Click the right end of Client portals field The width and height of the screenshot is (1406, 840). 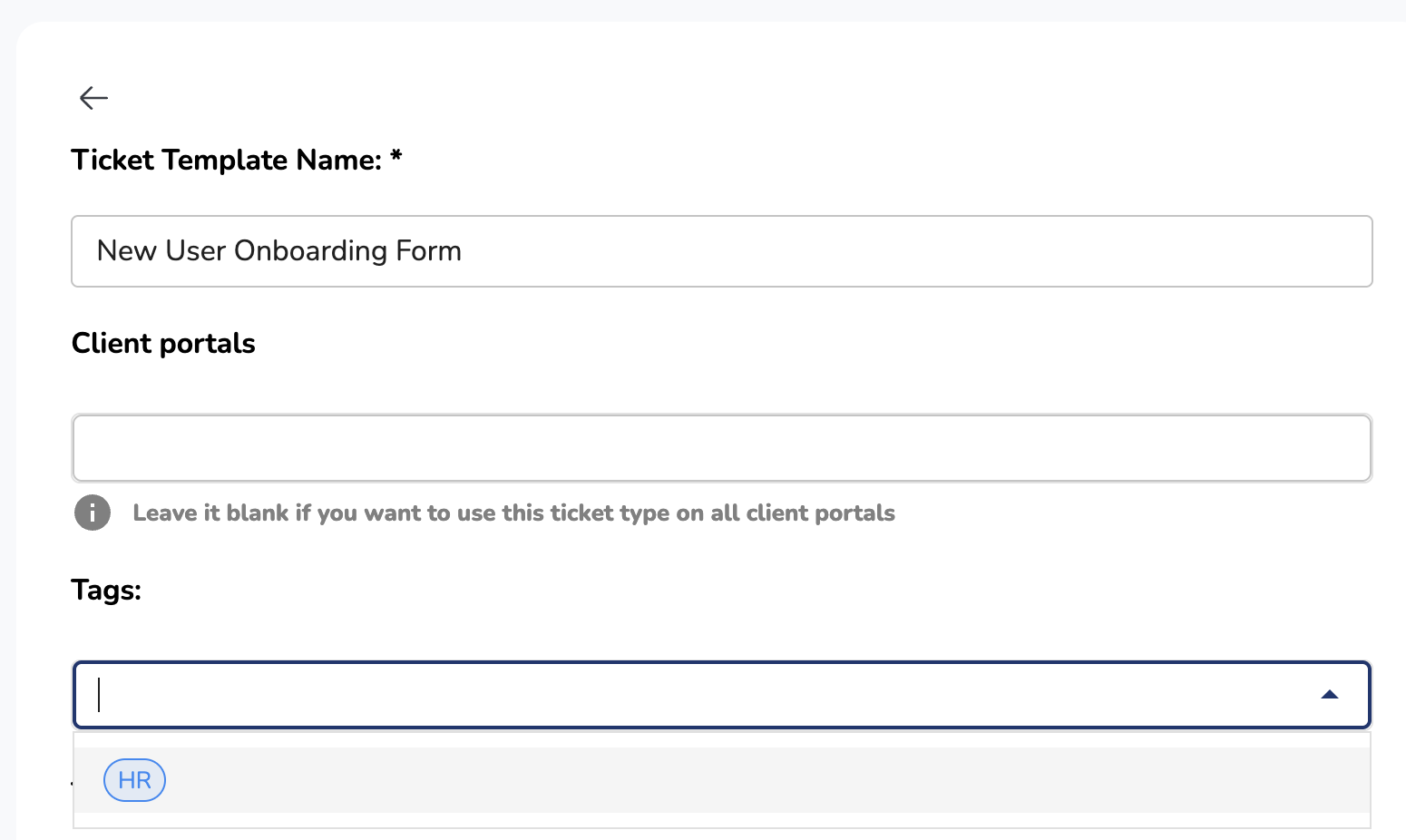click(x=1343, y=448)
